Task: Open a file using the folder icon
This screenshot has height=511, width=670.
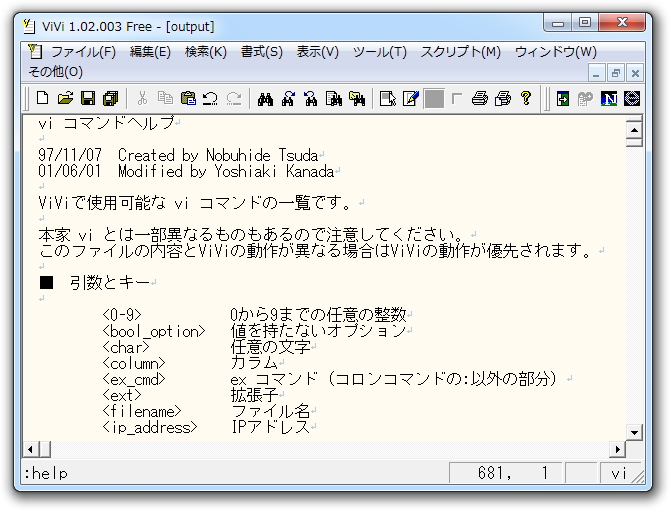Action: (x=65, y=99)
